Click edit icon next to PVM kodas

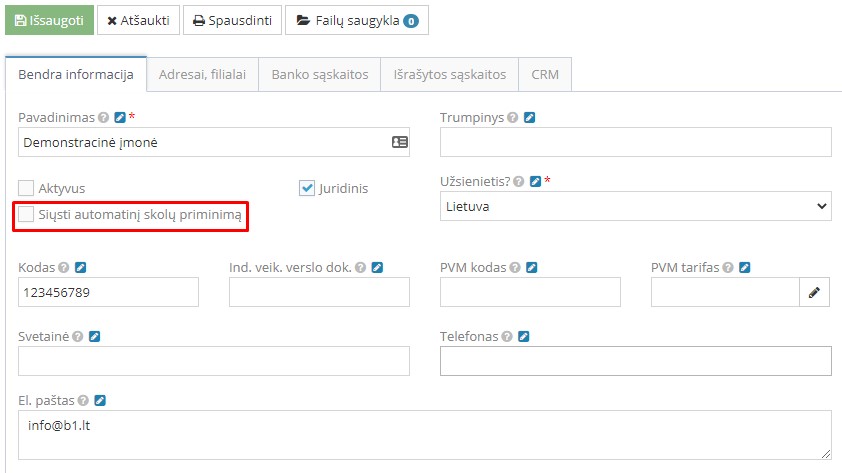532,267
